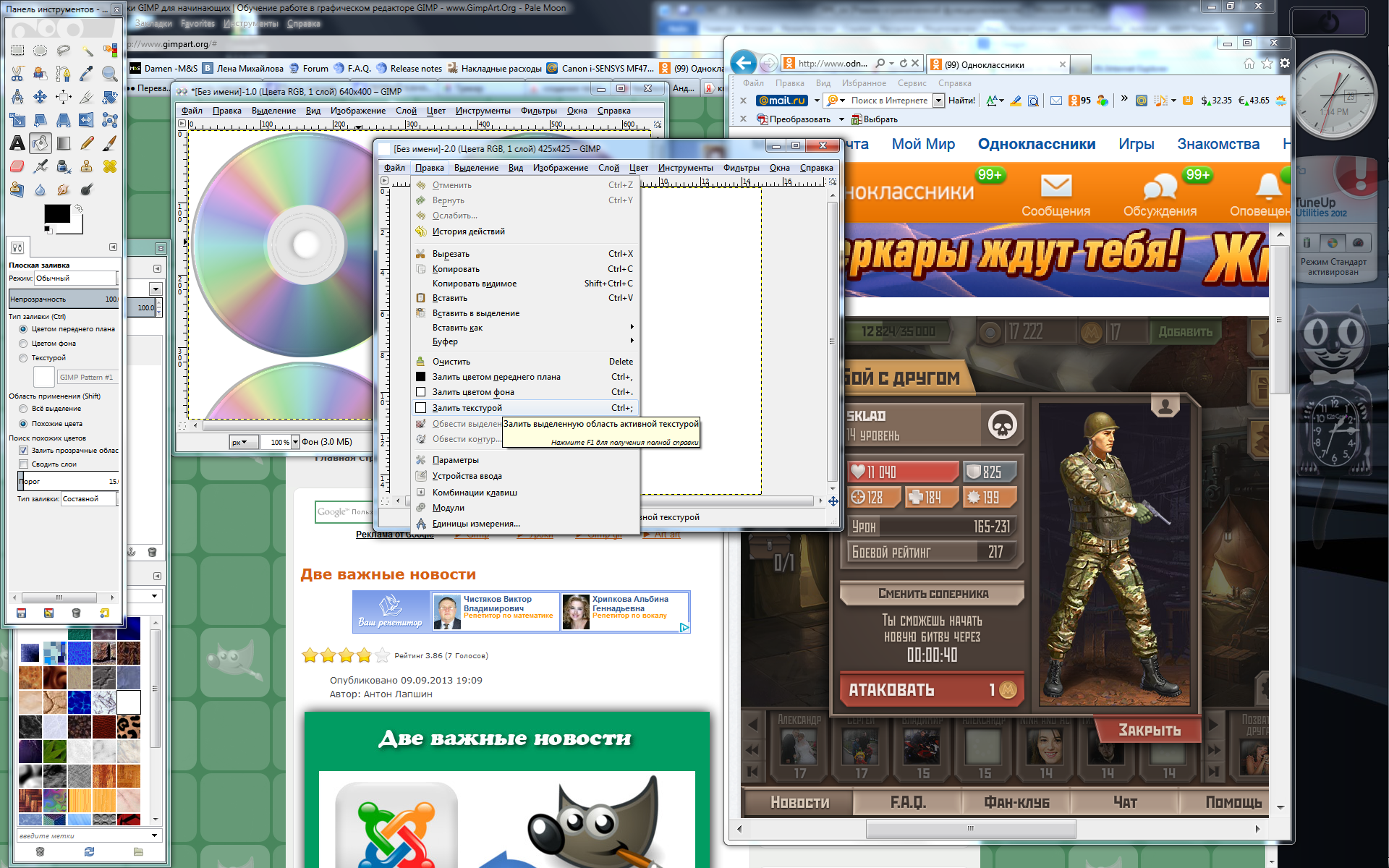This screenshot has width=1389, height=868.
Task: Pick the Paintbrush tool
Action: [110, 143]
